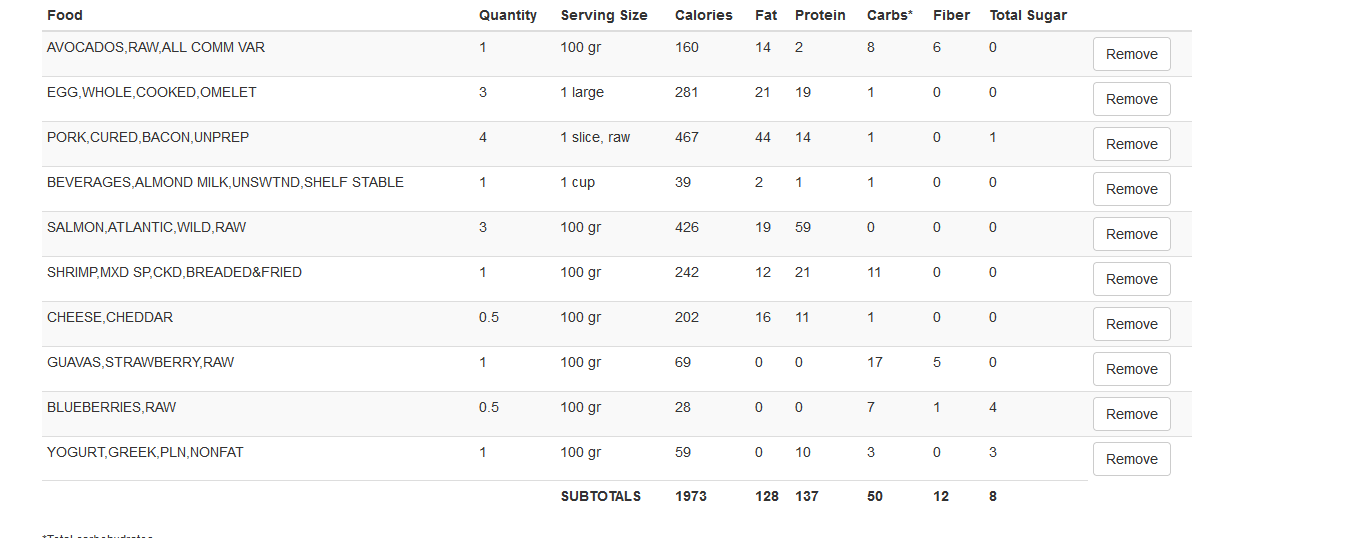Remove the breaded fried shrimp entry

click(1131, 279)
